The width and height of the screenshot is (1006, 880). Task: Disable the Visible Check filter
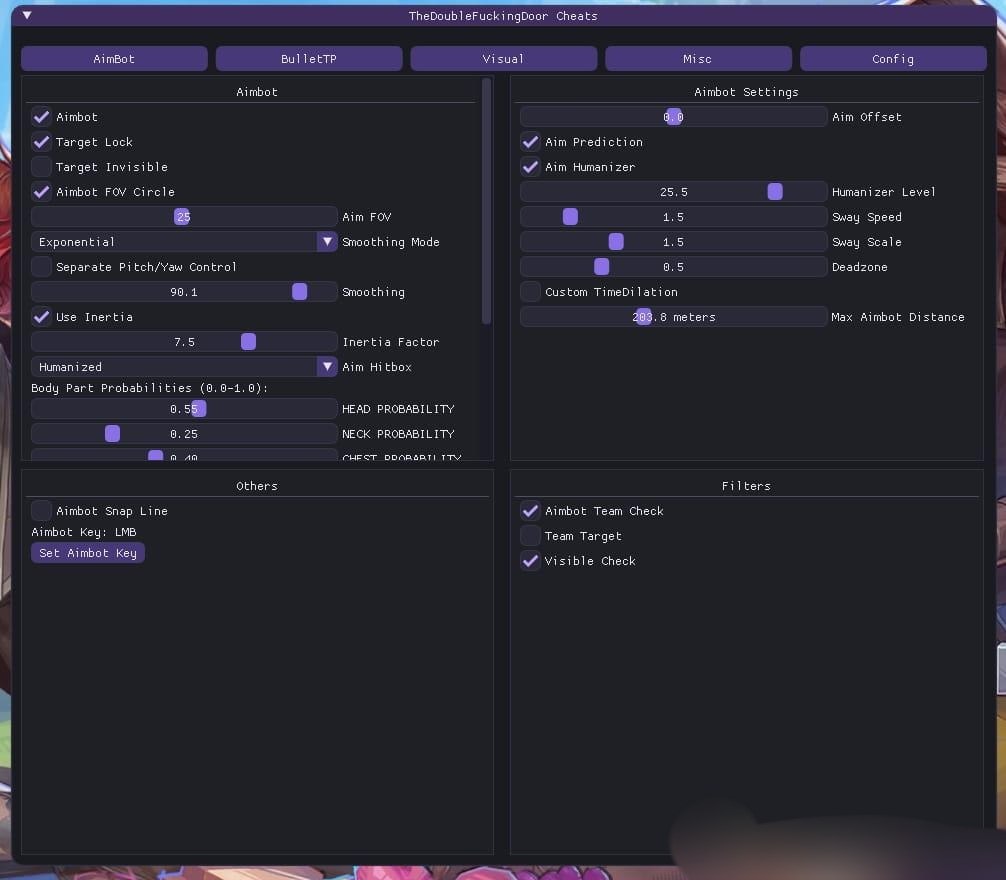click(531, 561)
